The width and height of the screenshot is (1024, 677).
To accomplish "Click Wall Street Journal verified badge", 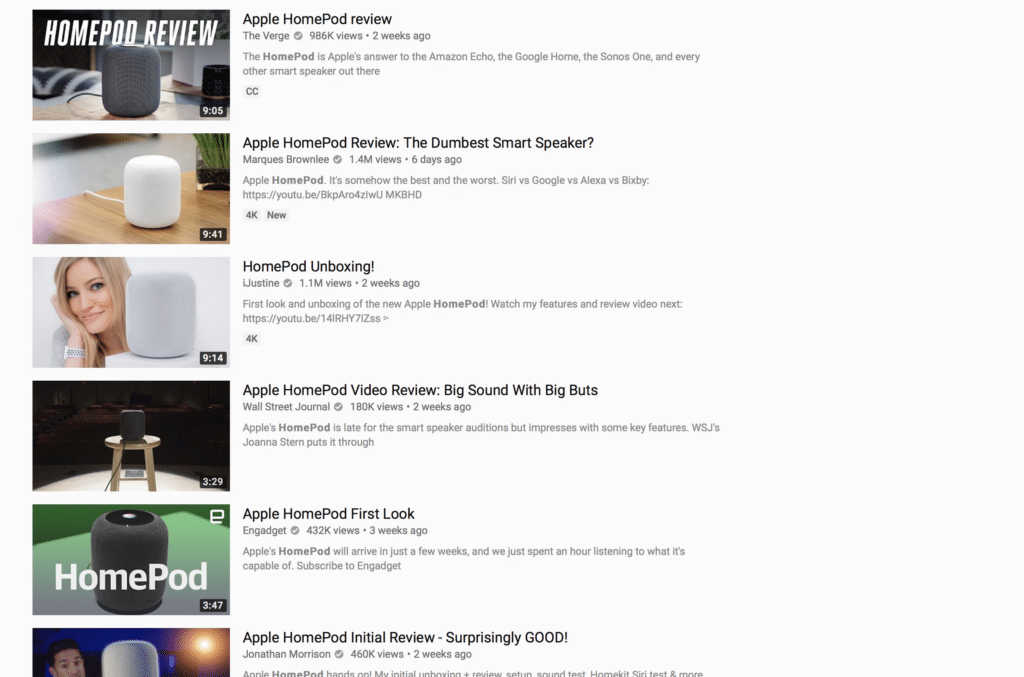I will [x=338, y=407].
